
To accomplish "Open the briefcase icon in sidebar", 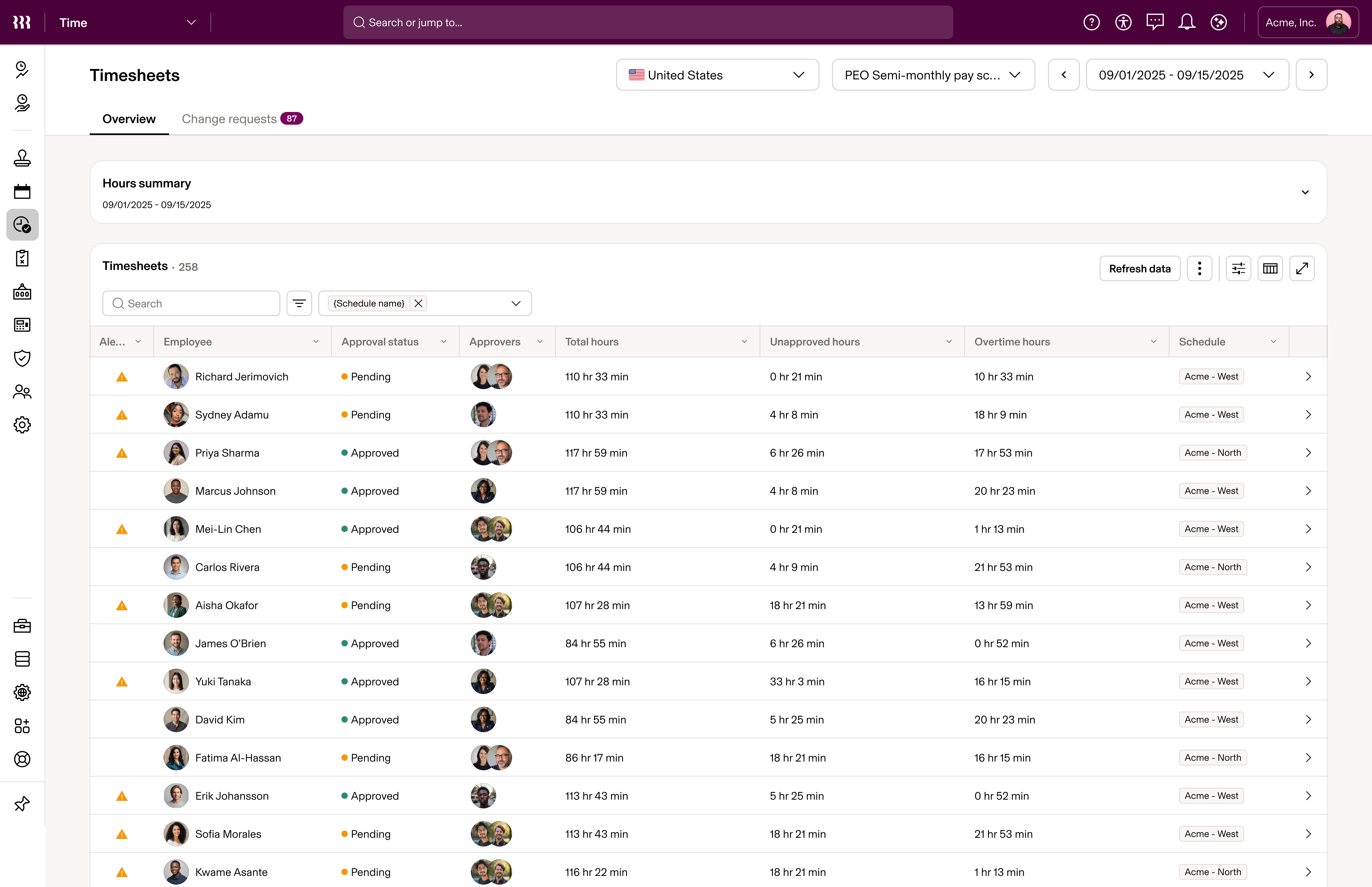I will coord(22,625).
